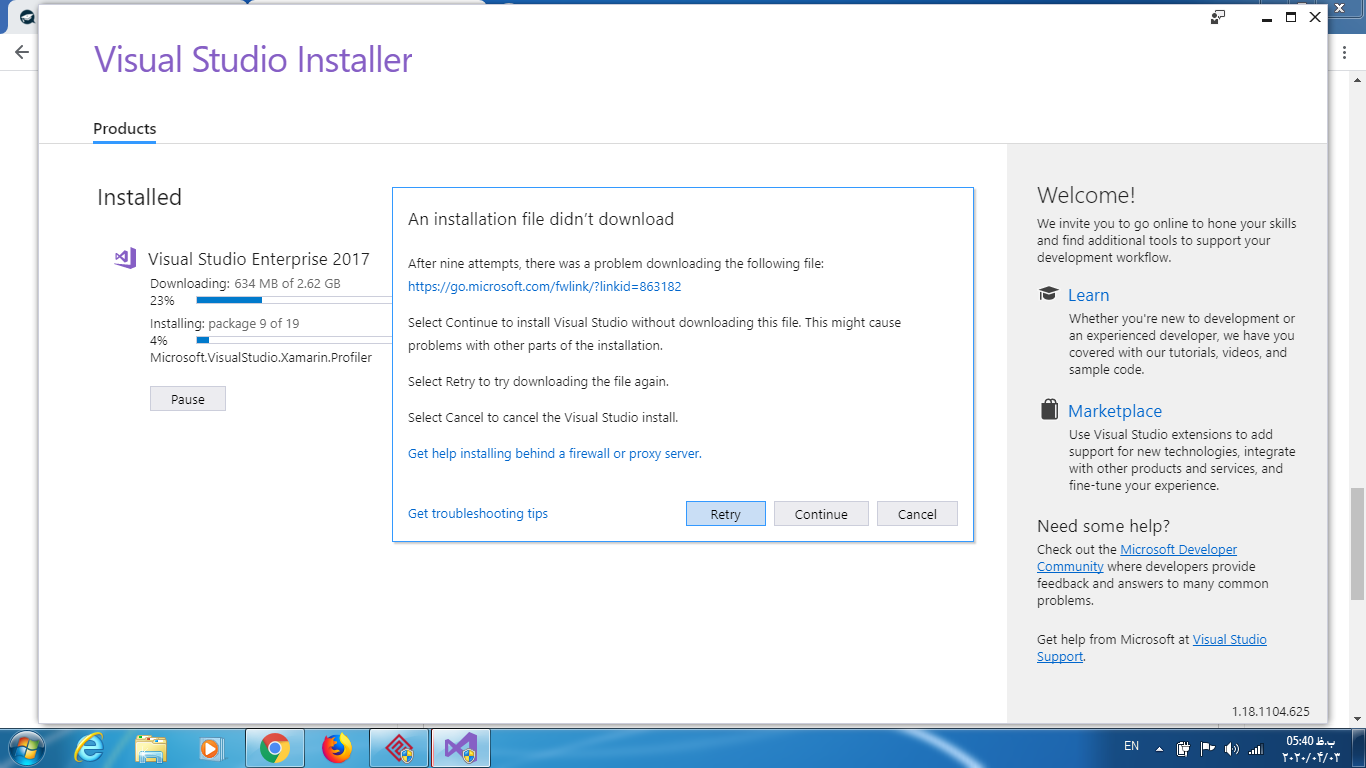The height and width of the screenshot is (768, 1366).
Task: Click the Installing progress bar
Action: [x=294, y=340]
